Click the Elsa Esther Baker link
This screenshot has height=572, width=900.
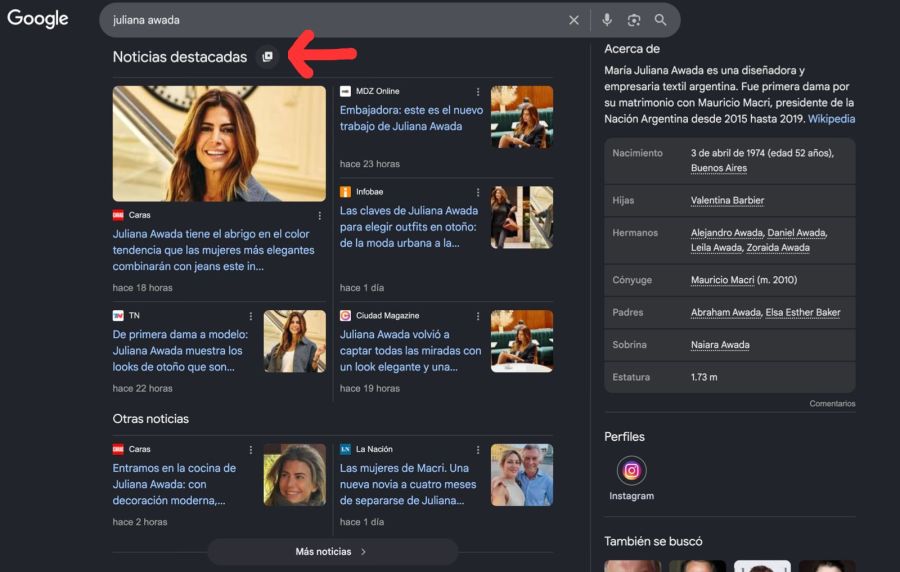pos(802,312)
